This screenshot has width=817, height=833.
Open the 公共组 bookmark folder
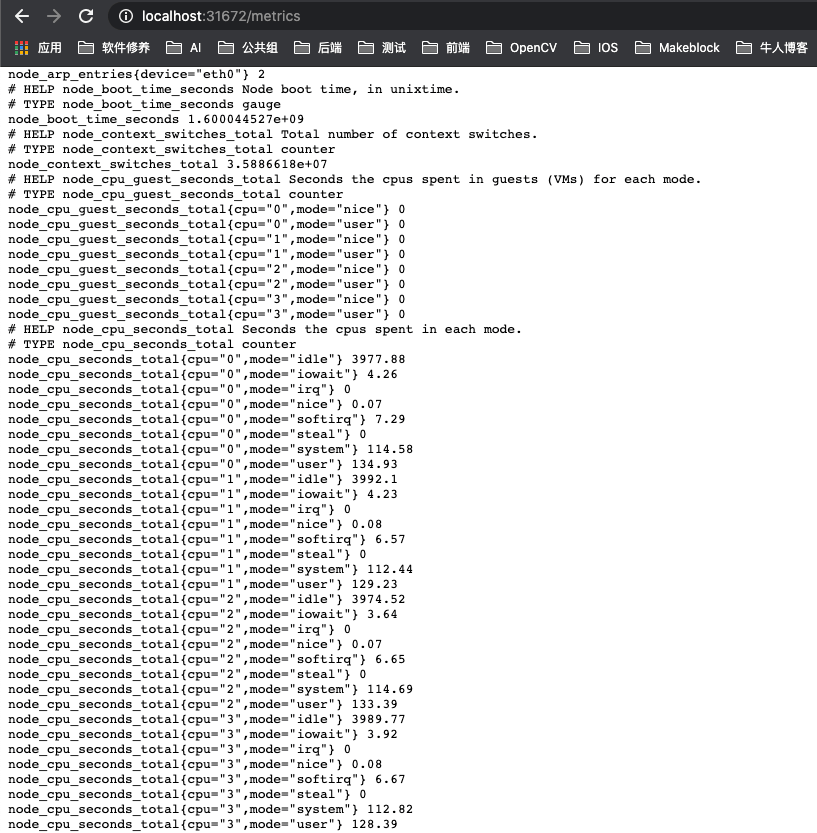(x=248, y=48)
